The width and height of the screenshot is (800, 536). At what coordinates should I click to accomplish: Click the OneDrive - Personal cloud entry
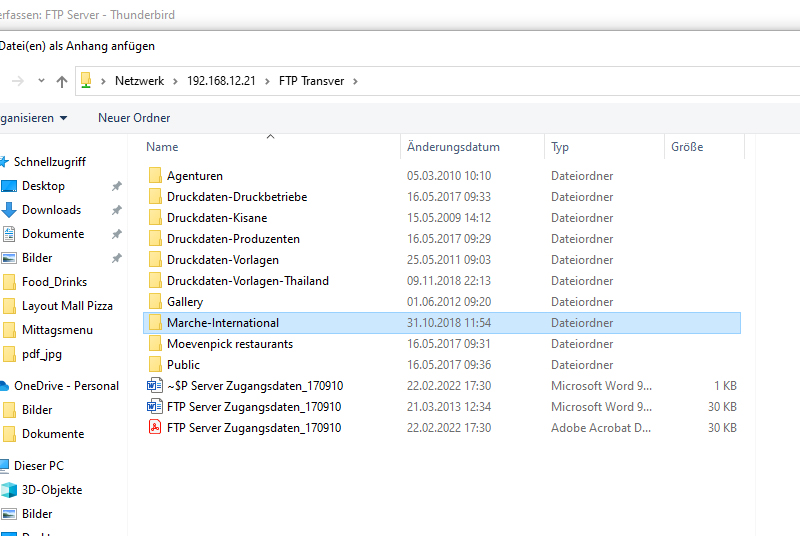pos(65,386)
